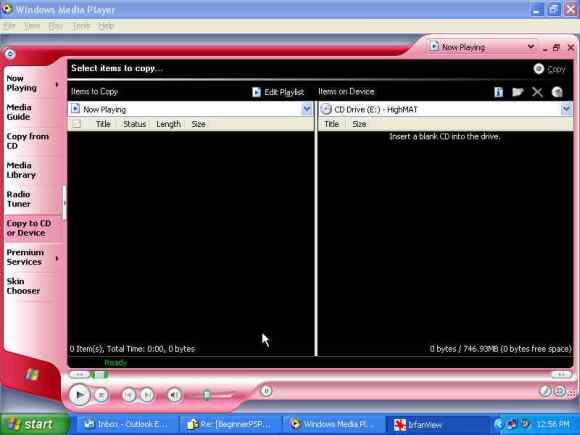Screen dimensions: 580x435
Task: Open Copy from CD section
Action: point(27,141)
